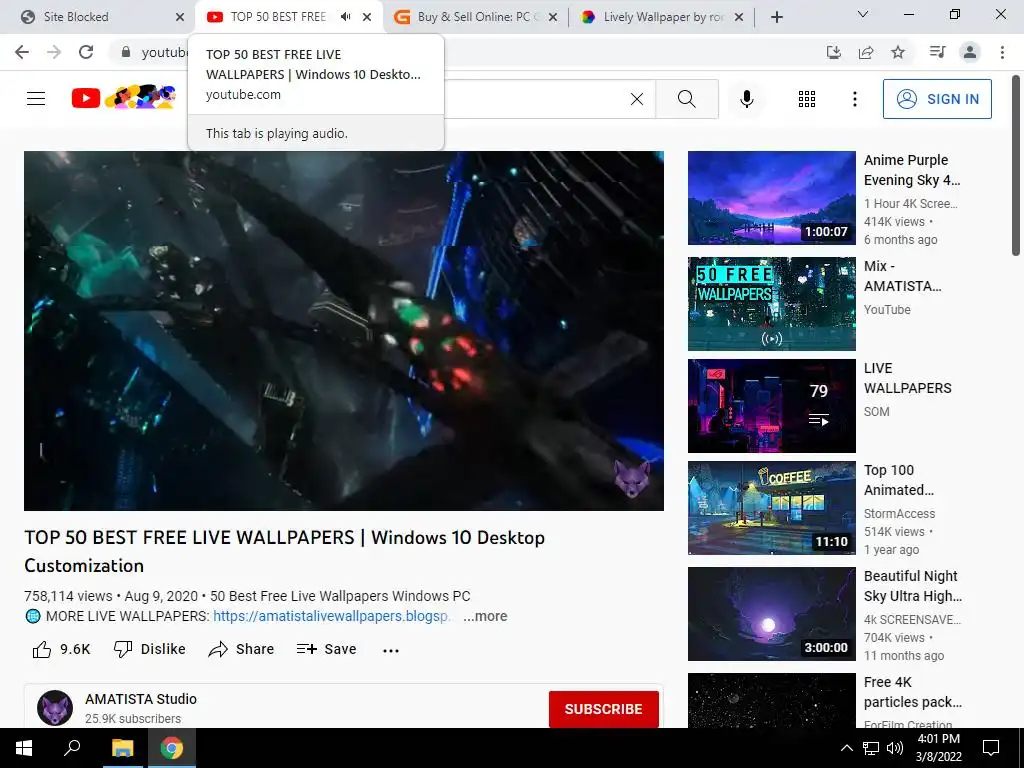Click the video player to pause
The width and height of the screenshot is (1024, 768).
[x=344, y=330]
